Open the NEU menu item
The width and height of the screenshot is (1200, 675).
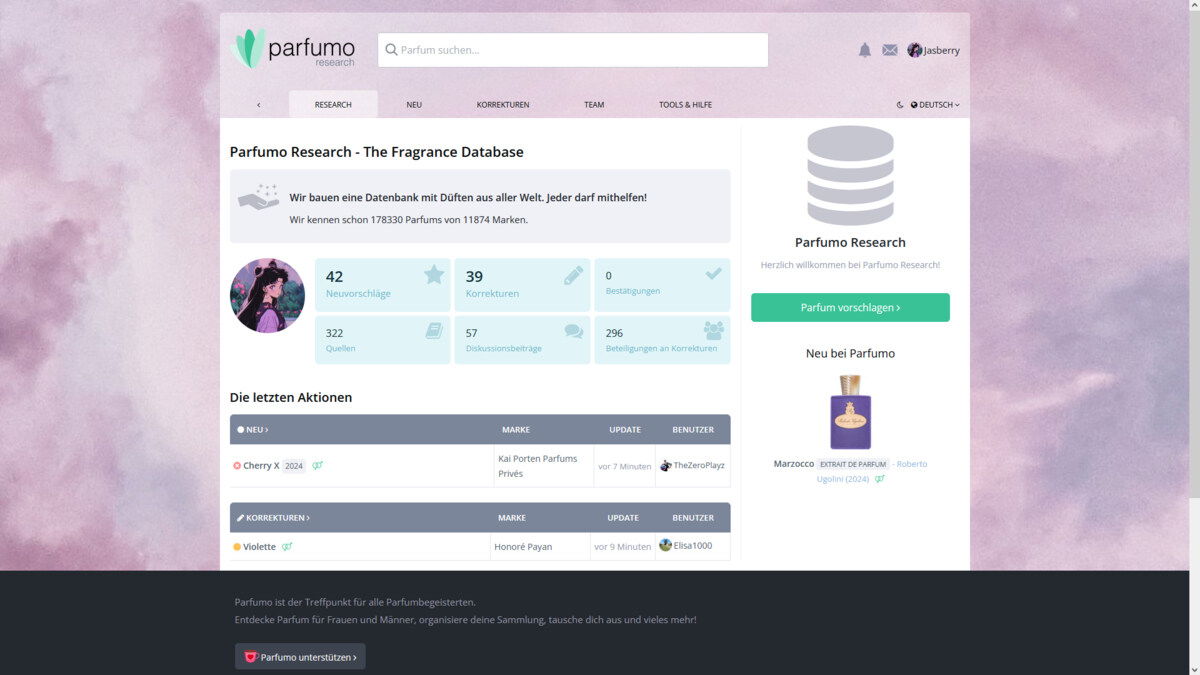(x=414, y=104)
